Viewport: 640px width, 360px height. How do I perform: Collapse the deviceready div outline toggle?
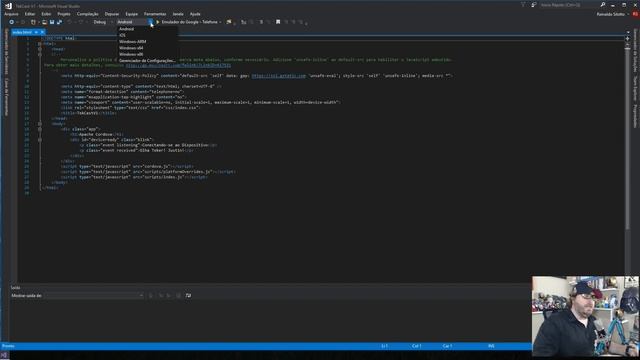click(40, 140)
